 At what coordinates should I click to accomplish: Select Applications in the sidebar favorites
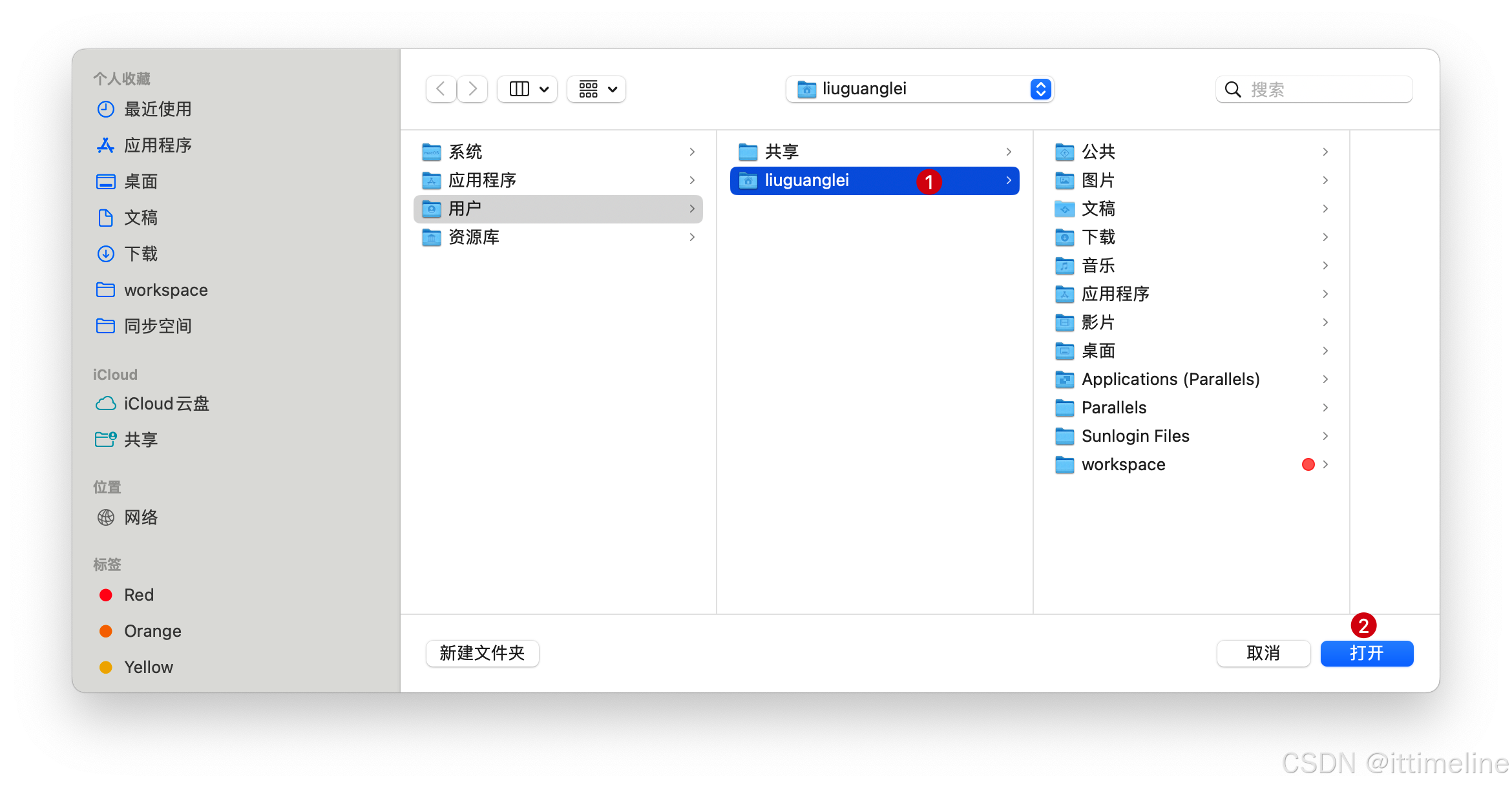(158, 145)
